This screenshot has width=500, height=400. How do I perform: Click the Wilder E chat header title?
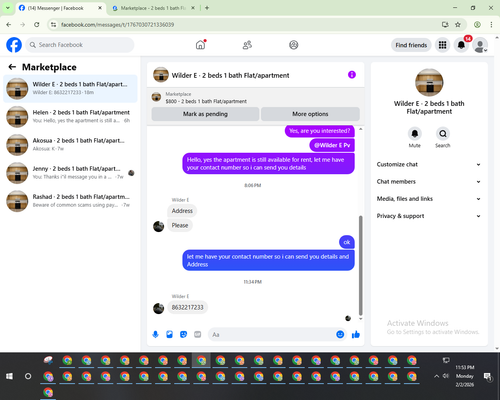(230, 75)
